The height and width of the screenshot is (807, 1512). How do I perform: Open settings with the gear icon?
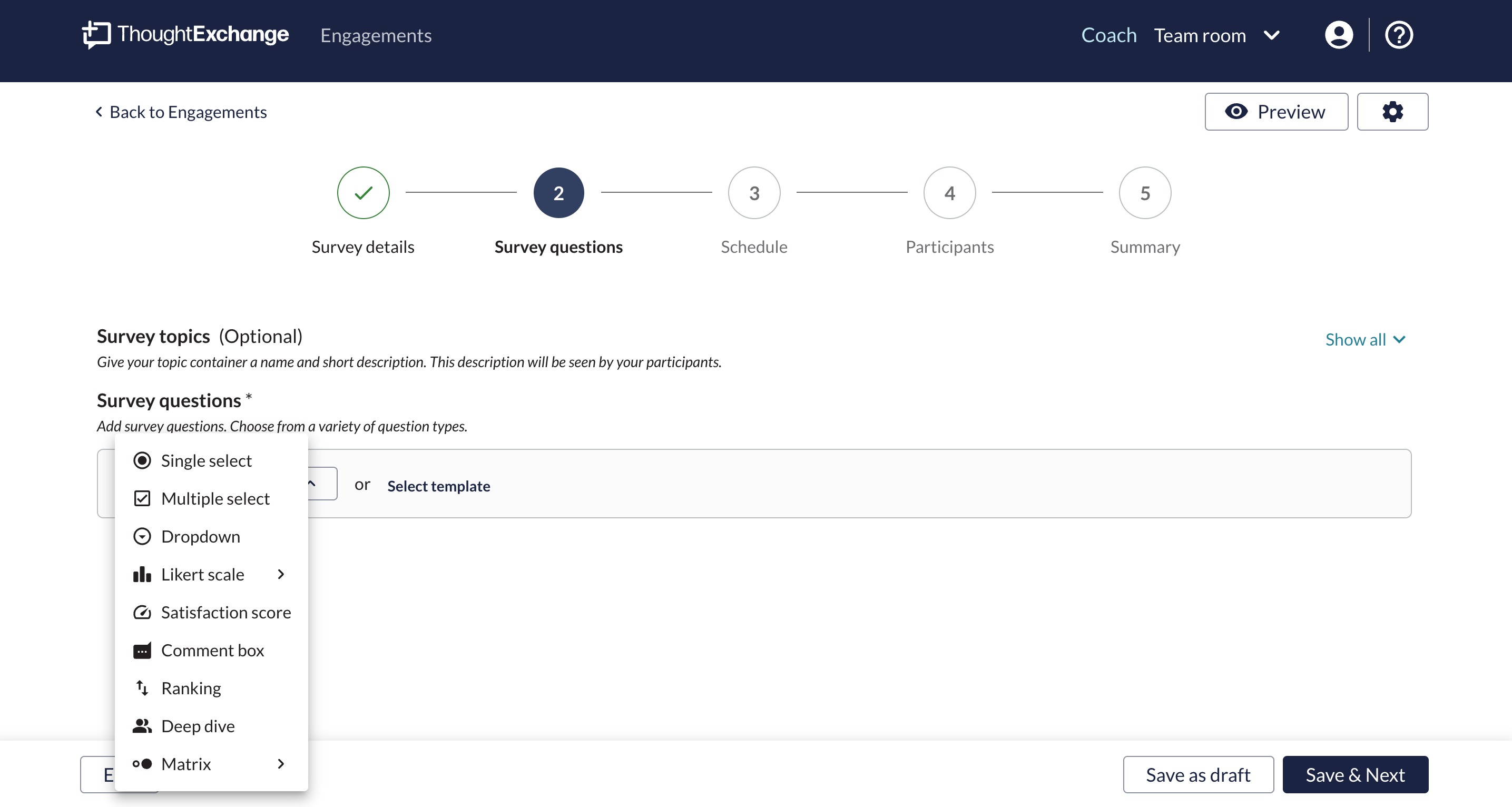click(x=1392, y=112)
